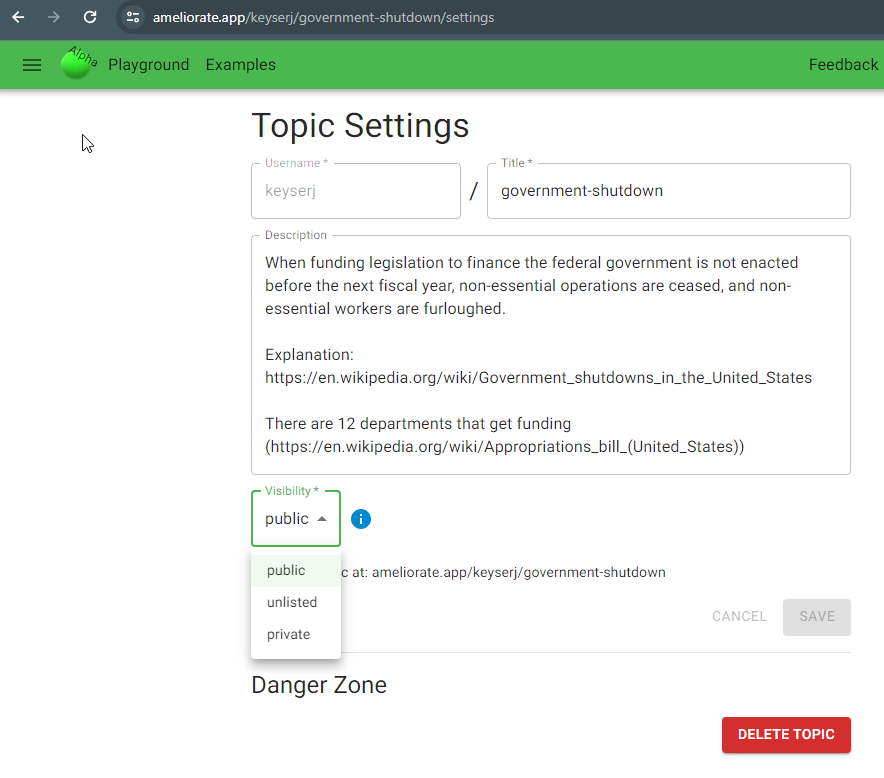Click the Government_shutdowns Wikipedia URL in description
The height and width of the screenshot is (778, 884).
tap(538, 378)
